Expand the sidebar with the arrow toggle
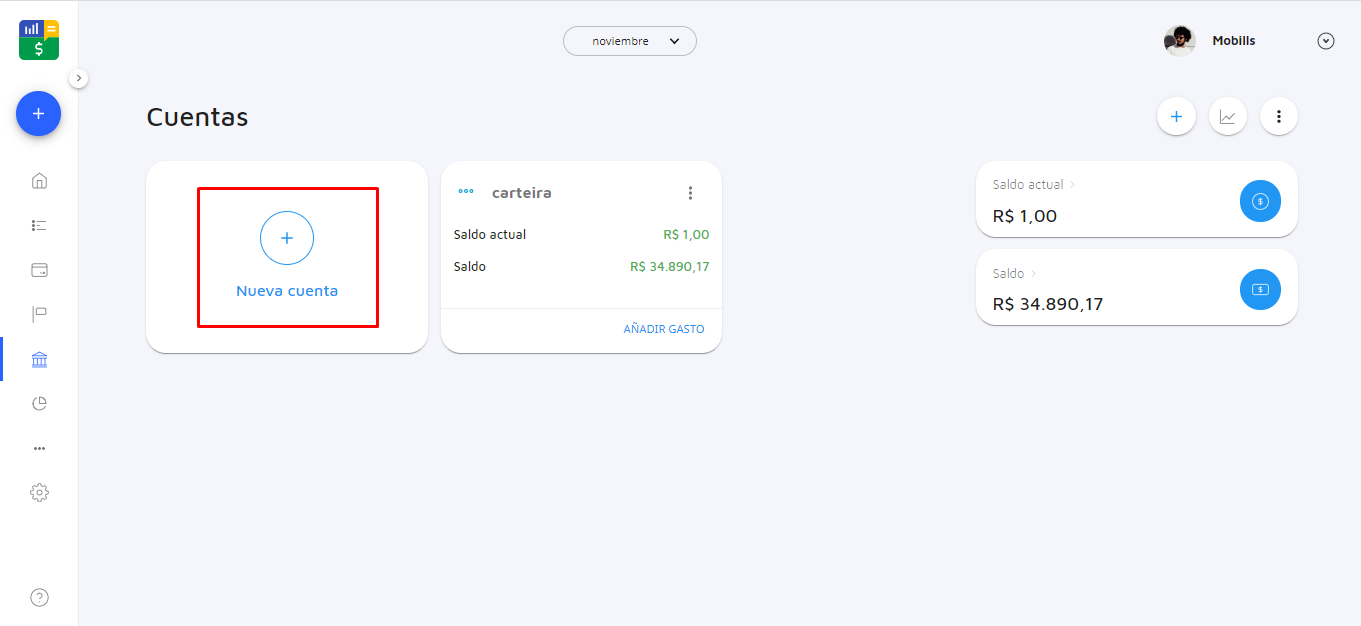This screenshot has height=626, width=1361. [x=79, y=78]
